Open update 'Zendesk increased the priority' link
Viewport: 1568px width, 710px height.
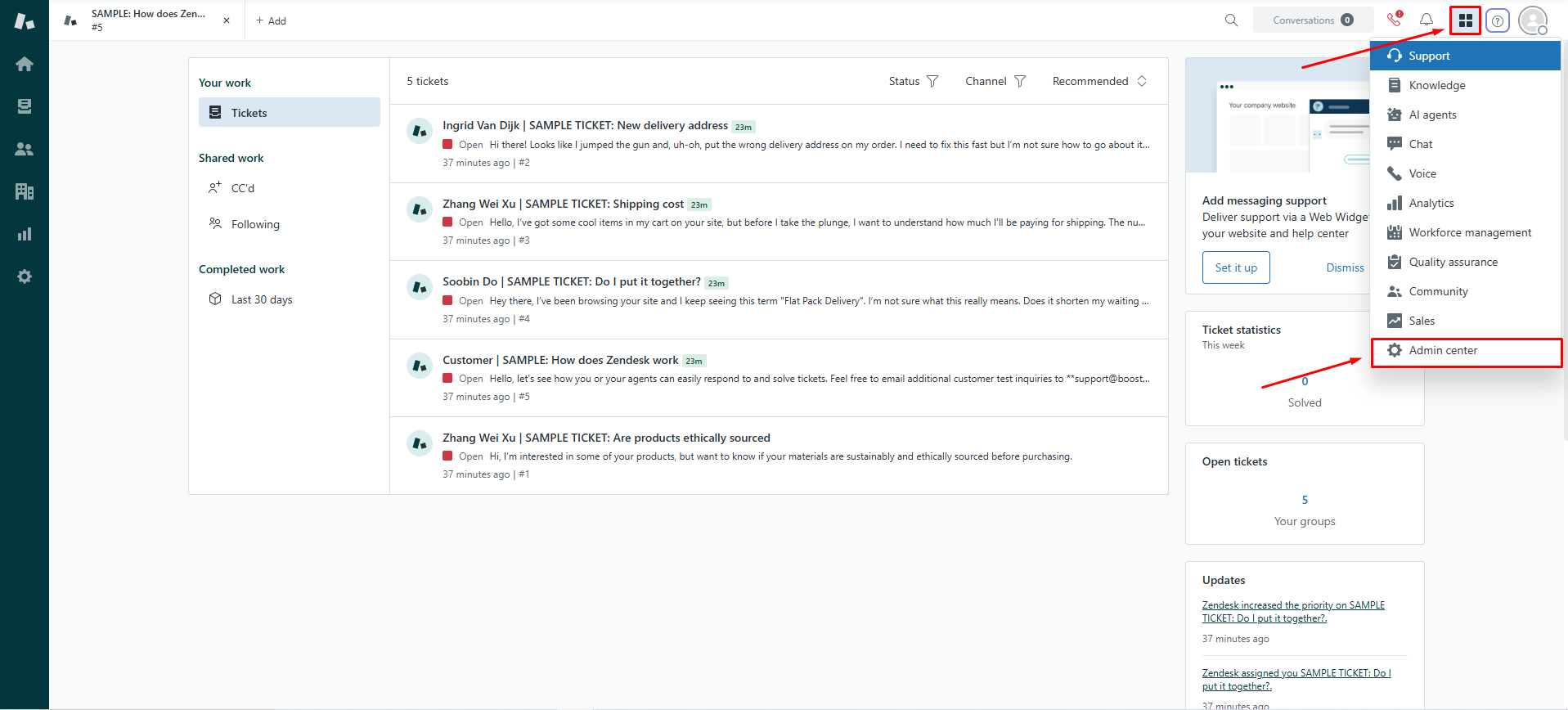point(1293,612)
